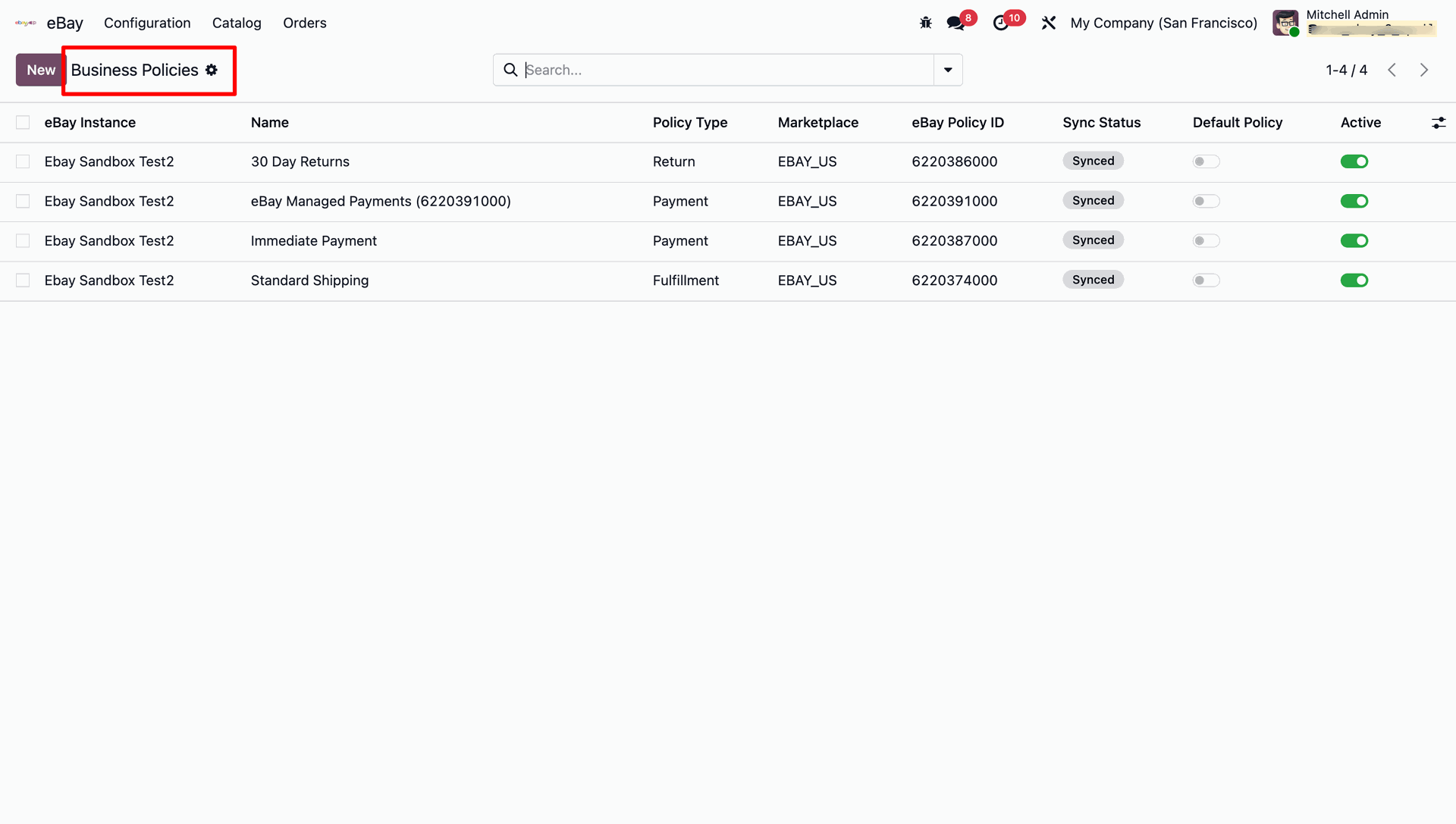Viewport: 1456px width, 824px height.
Task: Check the Standard Shipping row checkbox
Action: point(23,280)
